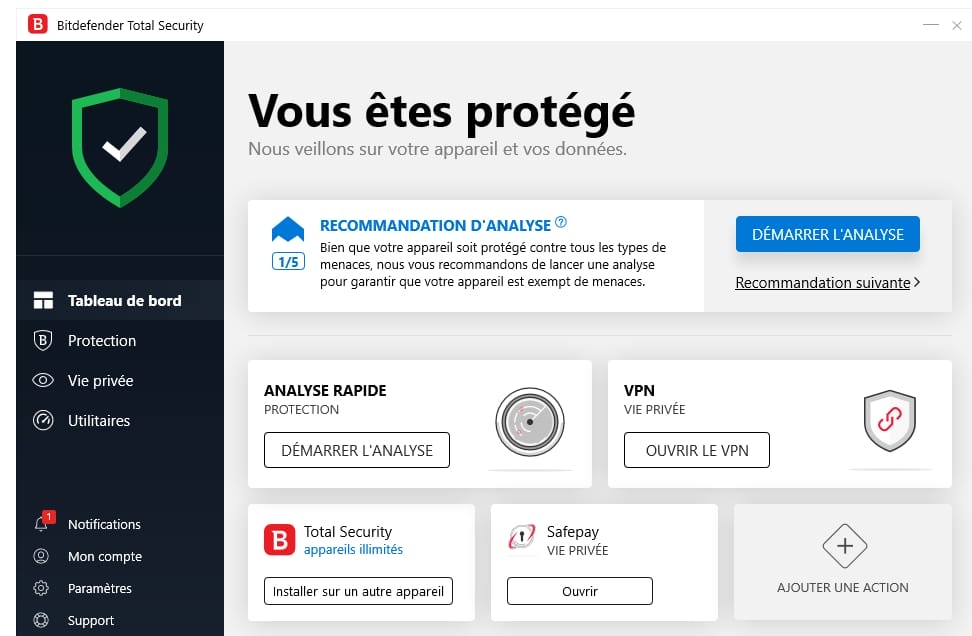Open Support in the sidebar
Image resolution: width=972 pixels, height=636 pixels.
[x=120, y=620]
